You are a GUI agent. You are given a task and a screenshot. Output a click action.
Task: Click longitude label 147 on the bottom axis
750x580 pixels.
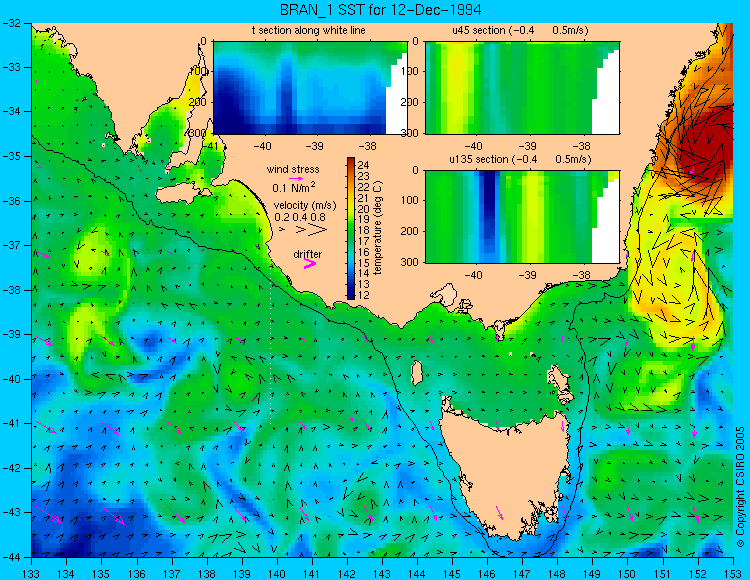click(522, 573)
